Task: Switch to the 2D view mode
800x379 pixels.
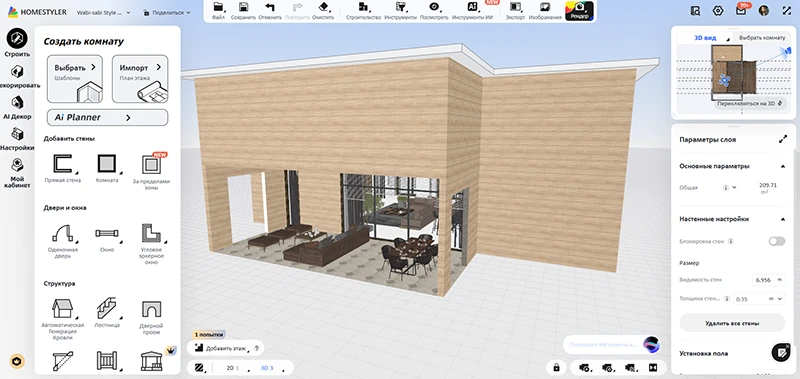Action: coord(233,367)
